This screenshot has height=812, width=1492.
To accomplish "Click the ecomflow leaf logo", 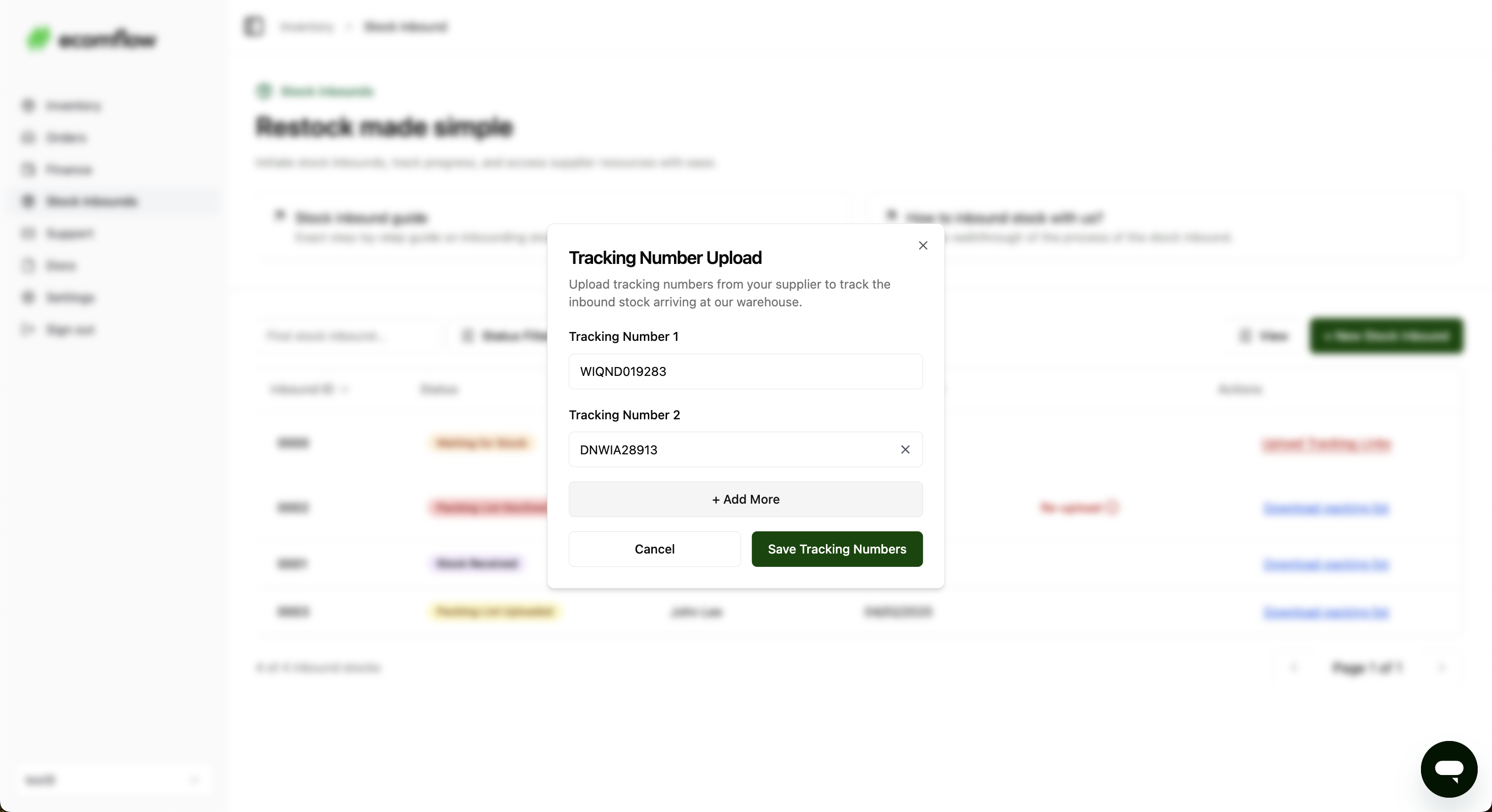I will click(38, 39).
